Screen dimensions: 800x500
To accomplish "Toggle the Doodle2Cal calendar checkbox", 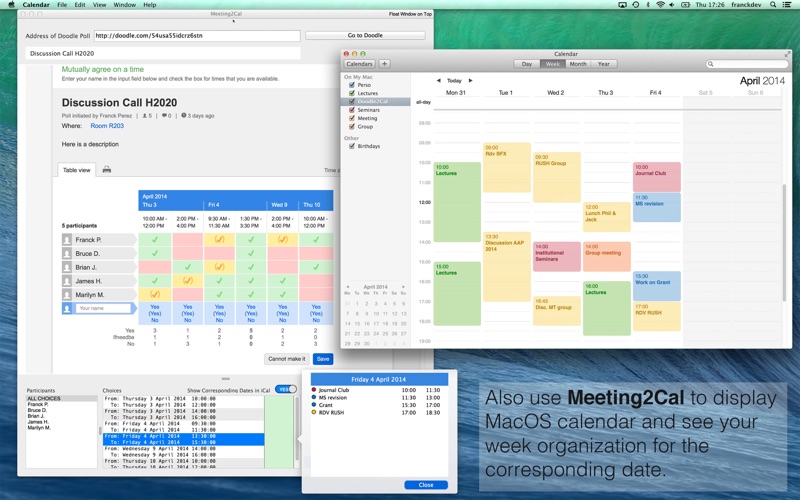I will tap(352, 102).
